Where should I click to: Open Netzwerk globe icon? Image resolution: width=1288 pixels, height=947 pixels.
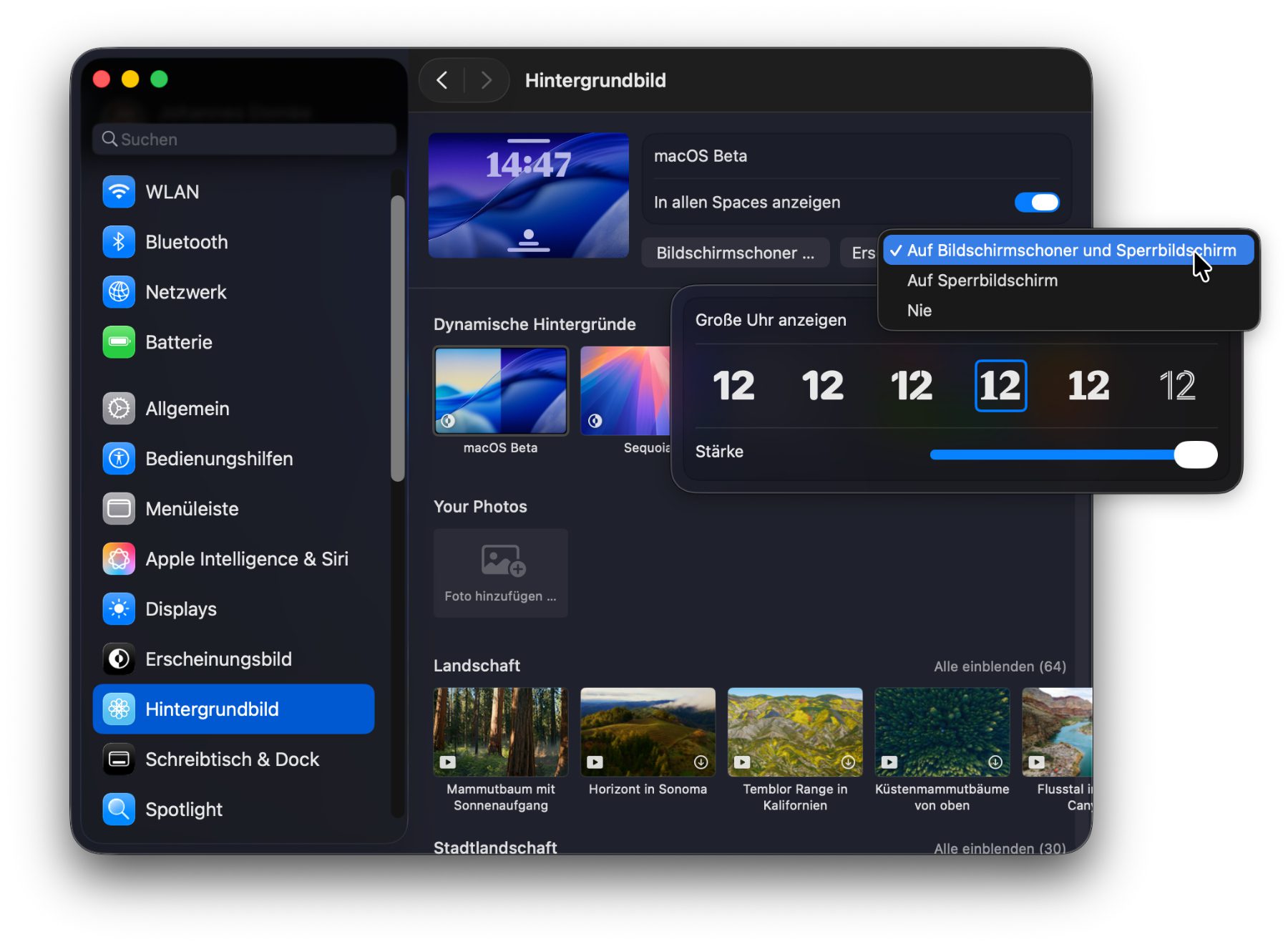pyautogui.click(x=119, y=292)
